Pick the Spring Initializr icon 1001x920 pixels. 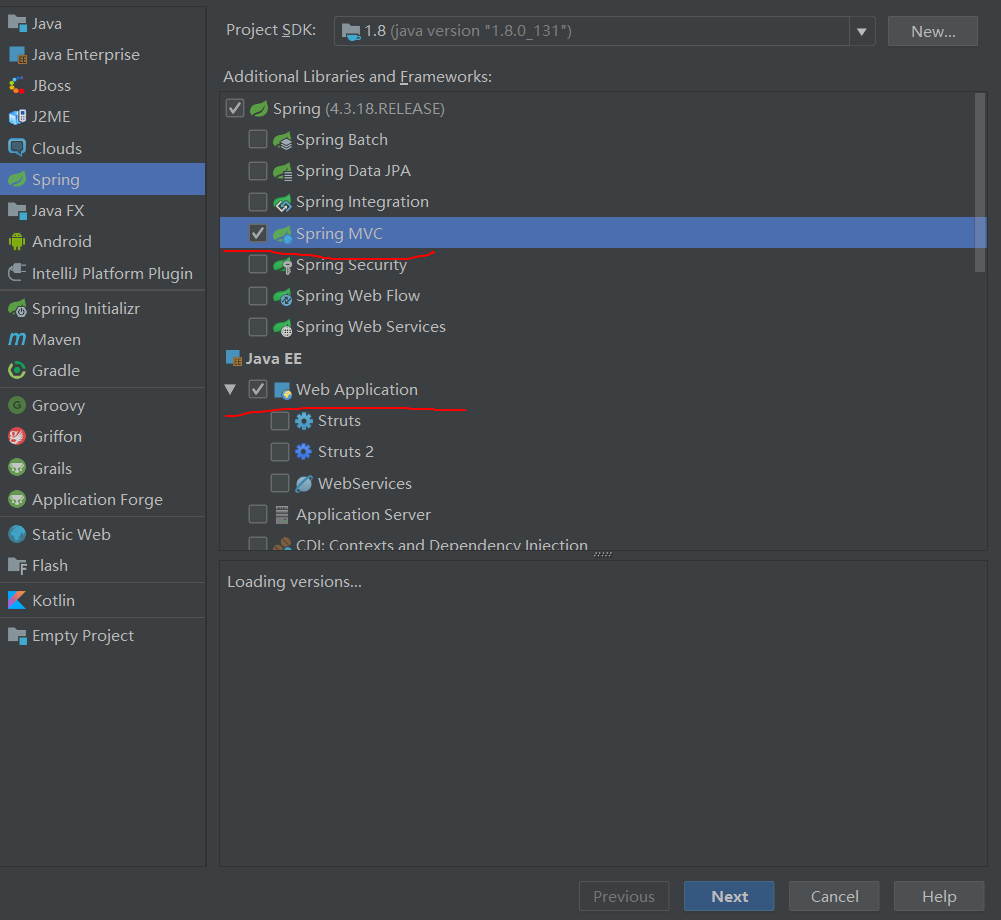tap(17, 308)
